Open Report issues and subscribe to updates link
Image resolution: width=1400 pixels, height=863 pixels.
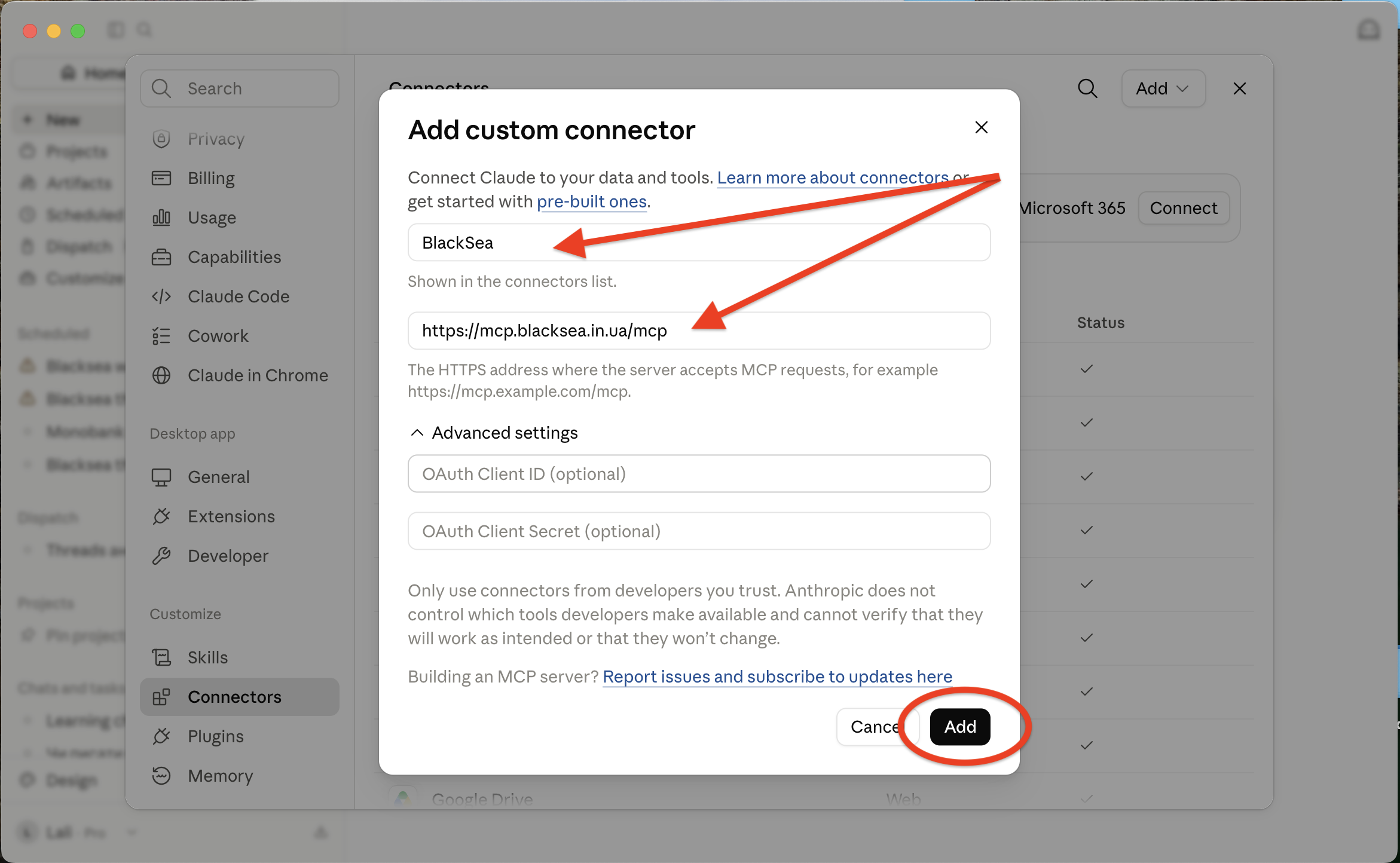point(777,677)
